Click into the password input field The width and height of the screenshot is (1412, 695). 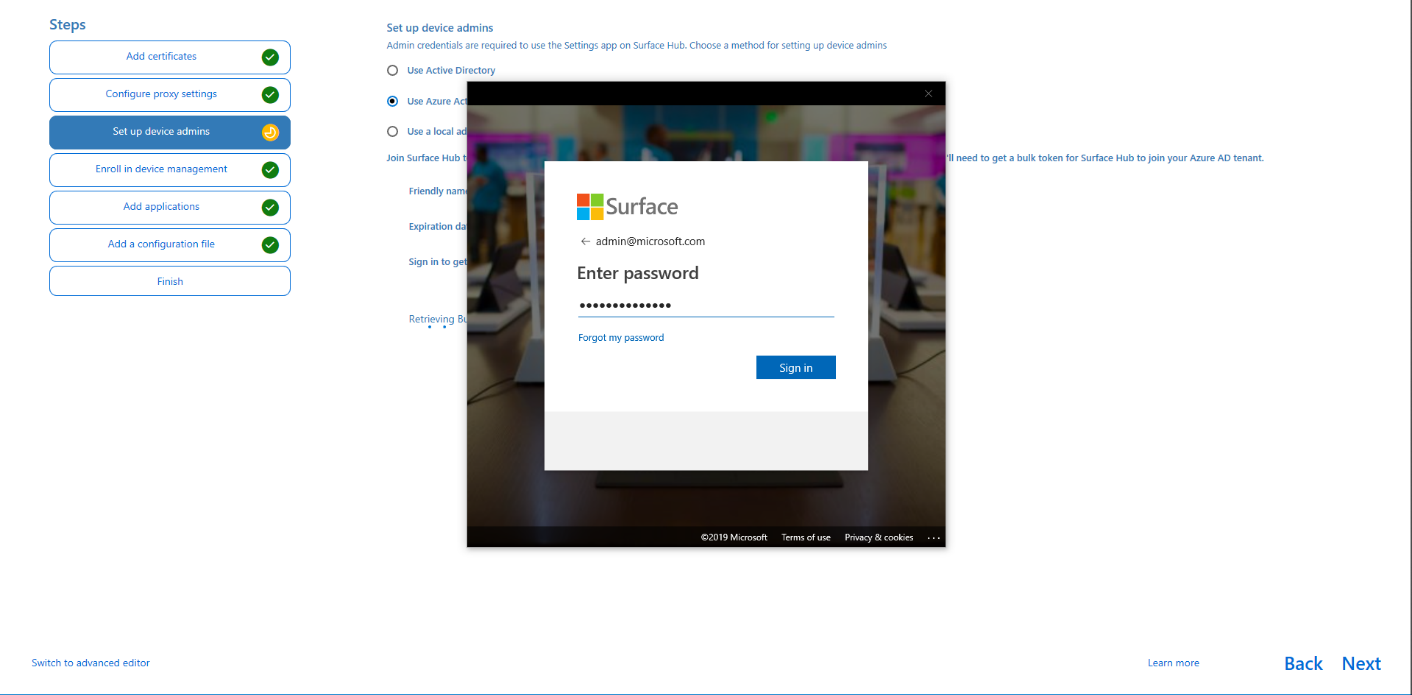coord(705,306)
